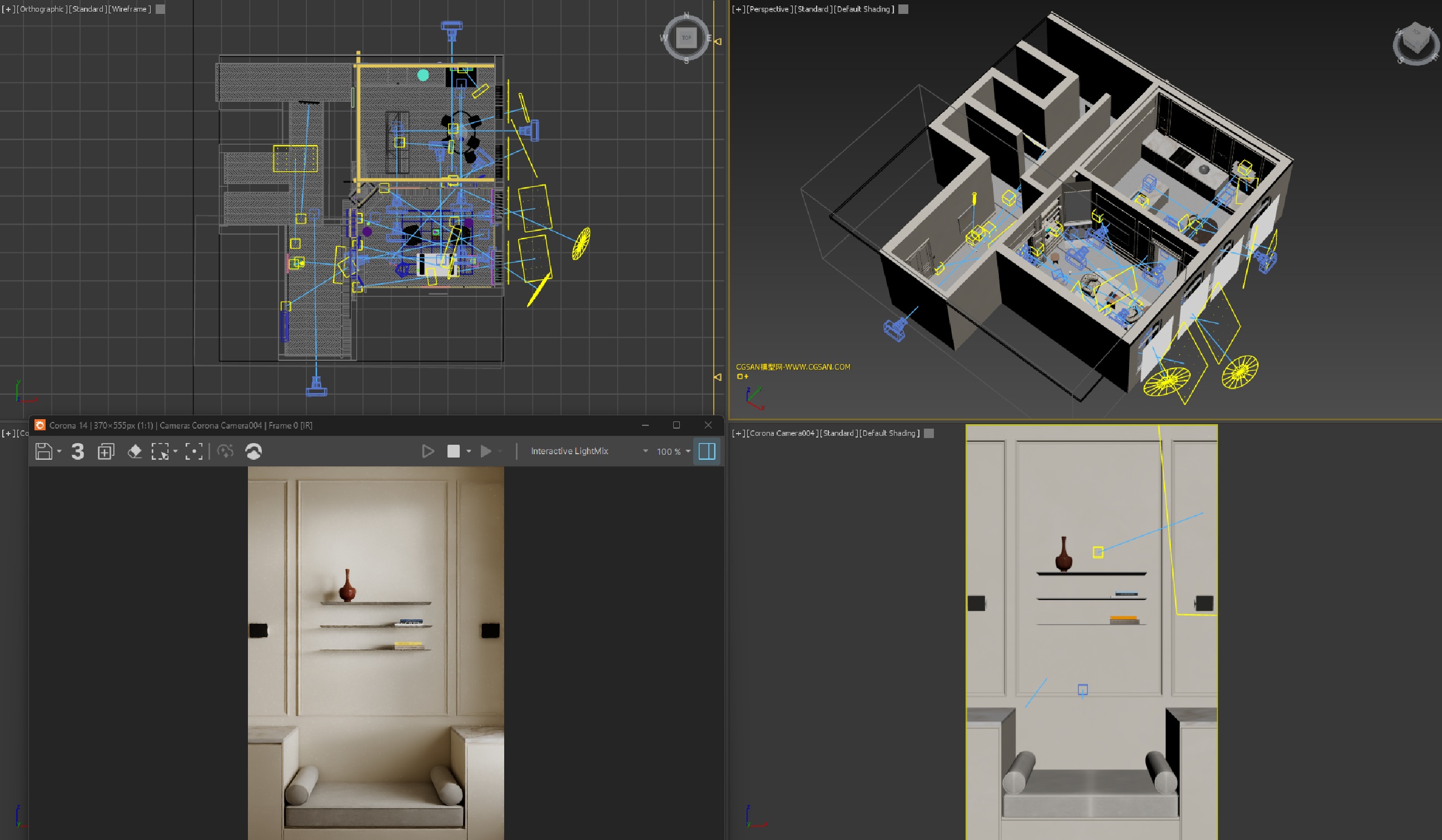Maximize the Corona VFB window

click(x=677, y=425)
